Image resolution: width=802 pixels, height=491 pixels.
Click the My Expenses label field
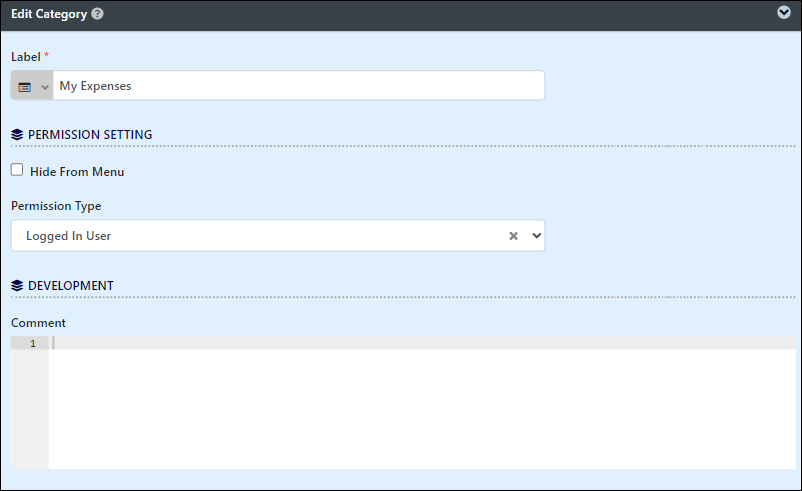pyautogui.click(x=299, y=86)
